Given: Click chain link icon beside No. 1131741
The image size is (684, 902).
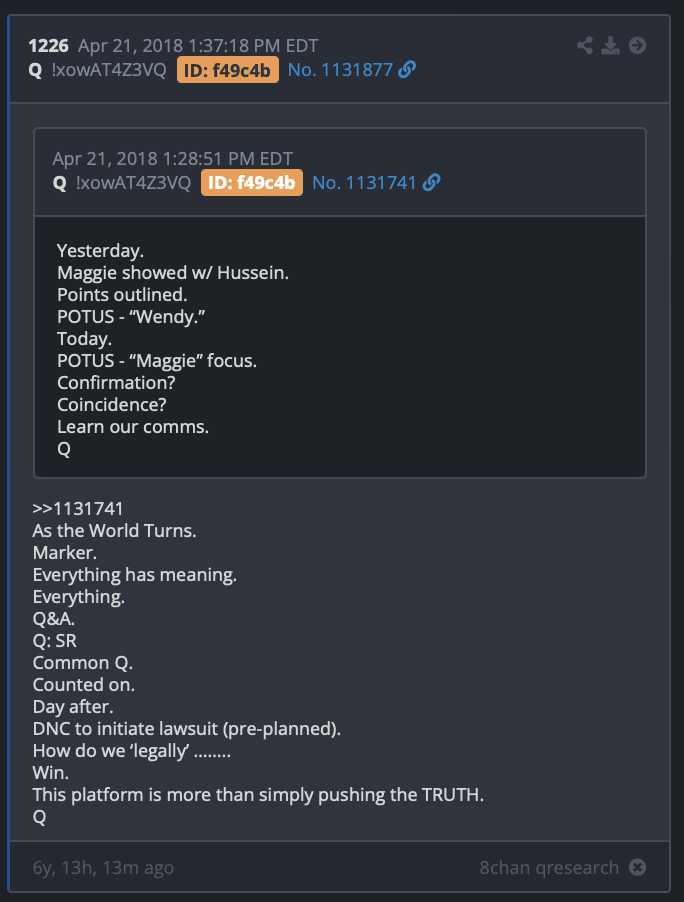Looking at the screenshot, I should tap(431, 182).
